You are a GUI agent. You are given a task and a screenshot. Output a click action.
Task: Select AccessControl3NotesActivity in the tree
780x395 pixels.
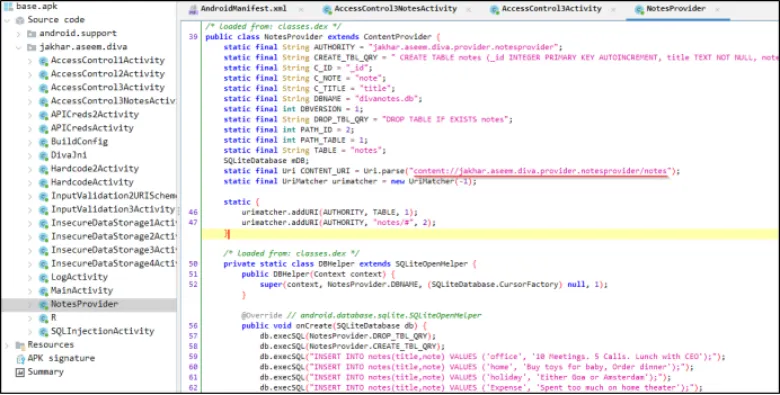pos(113,101)
